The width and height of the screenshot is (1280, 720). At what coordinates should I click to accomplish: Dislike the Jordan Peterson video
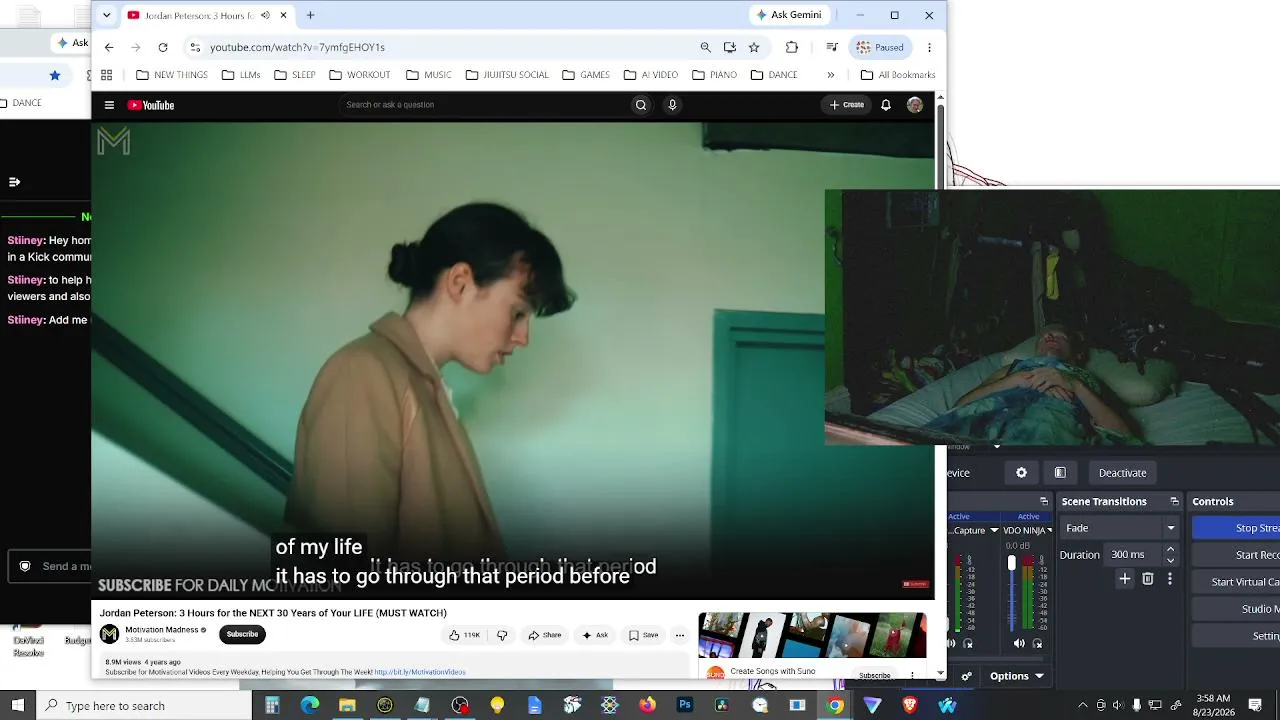502,635
